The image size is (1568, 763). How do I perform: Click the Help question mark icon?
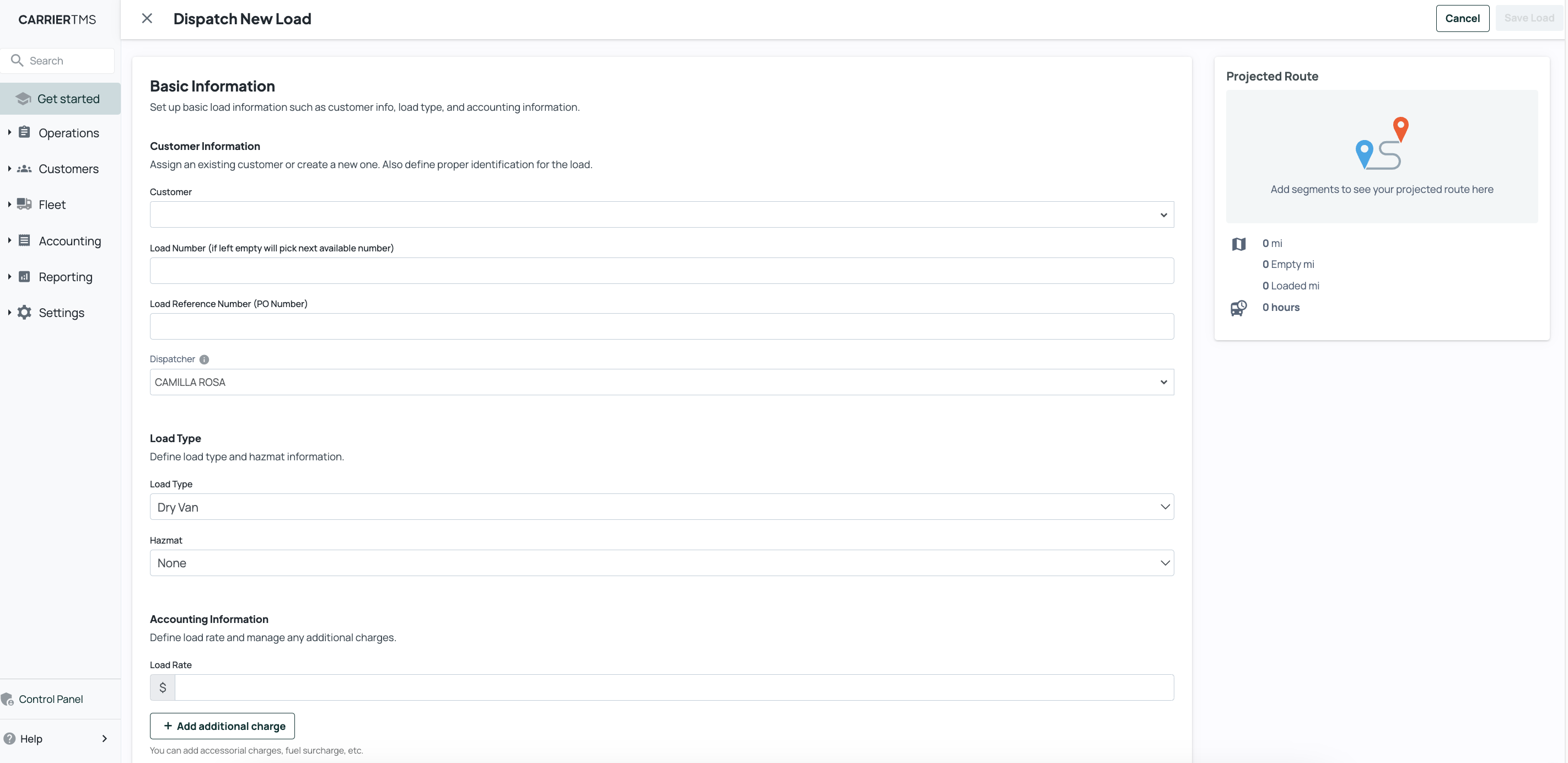tap(9, 739)
